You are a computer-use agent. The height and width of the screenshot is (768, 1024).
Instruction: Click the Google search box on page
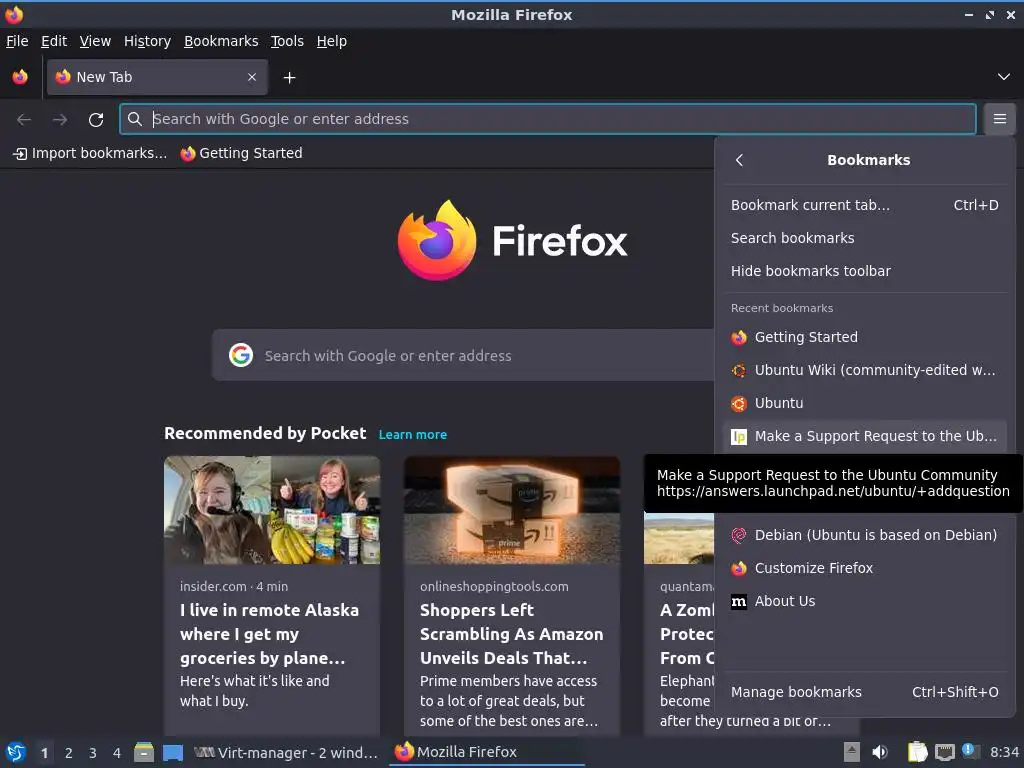(x=464, y=356)
